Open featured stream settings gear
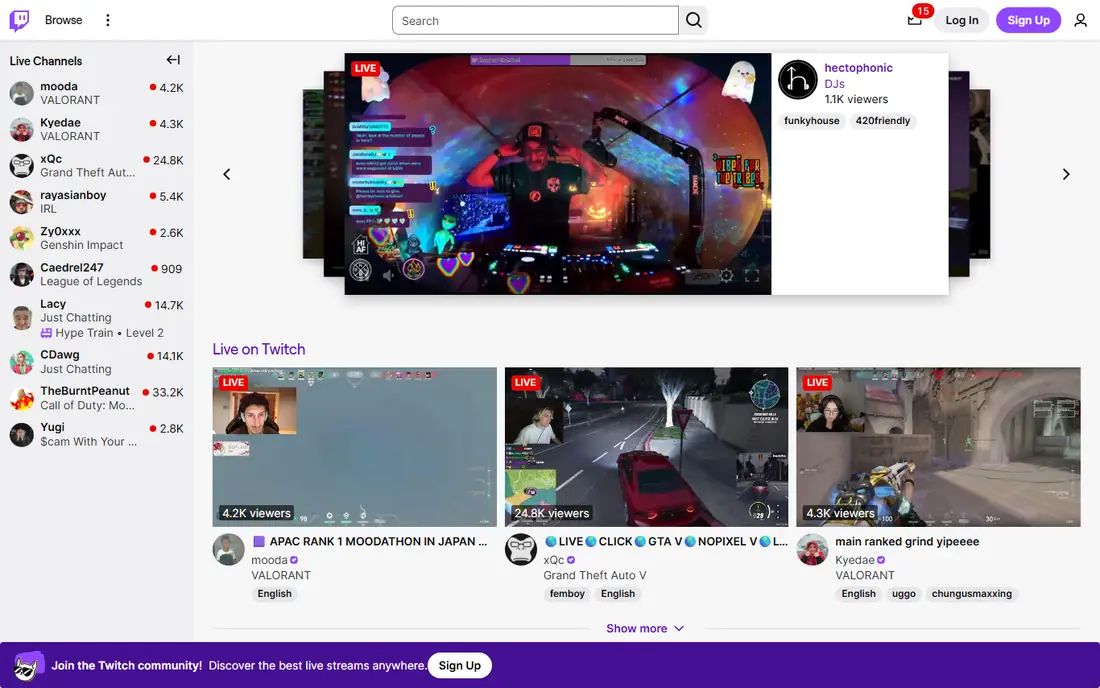 pyautogui.click(x=727, y=276)
